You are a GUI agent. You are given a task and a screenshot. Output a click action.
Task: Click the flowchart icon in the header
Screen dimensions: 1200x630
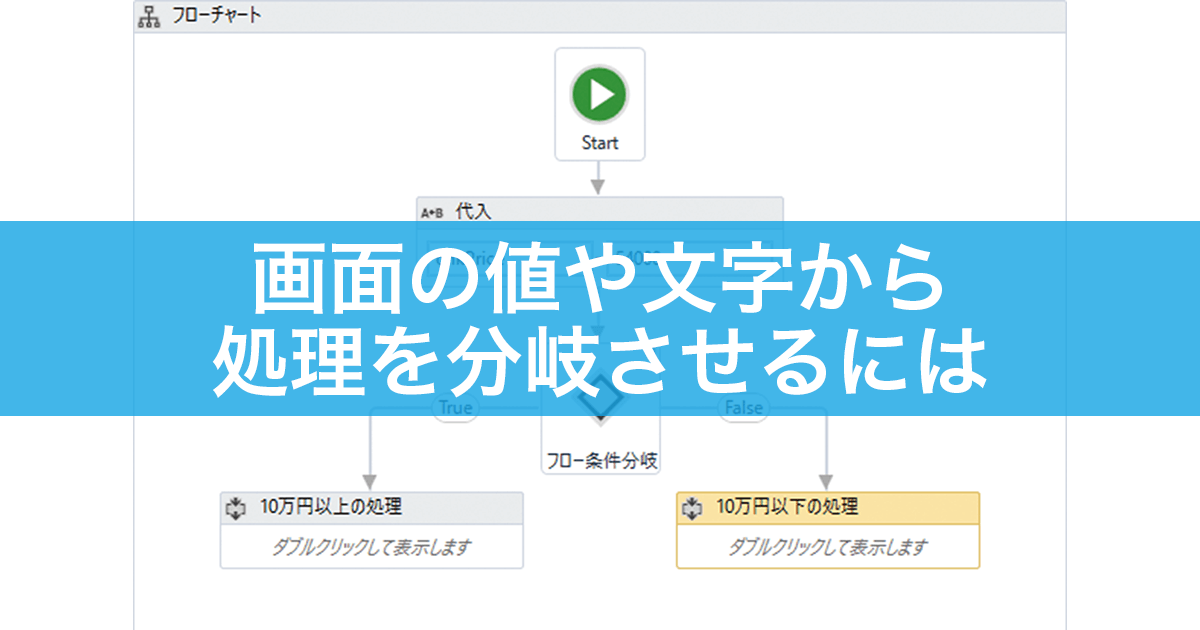[149, 17]
